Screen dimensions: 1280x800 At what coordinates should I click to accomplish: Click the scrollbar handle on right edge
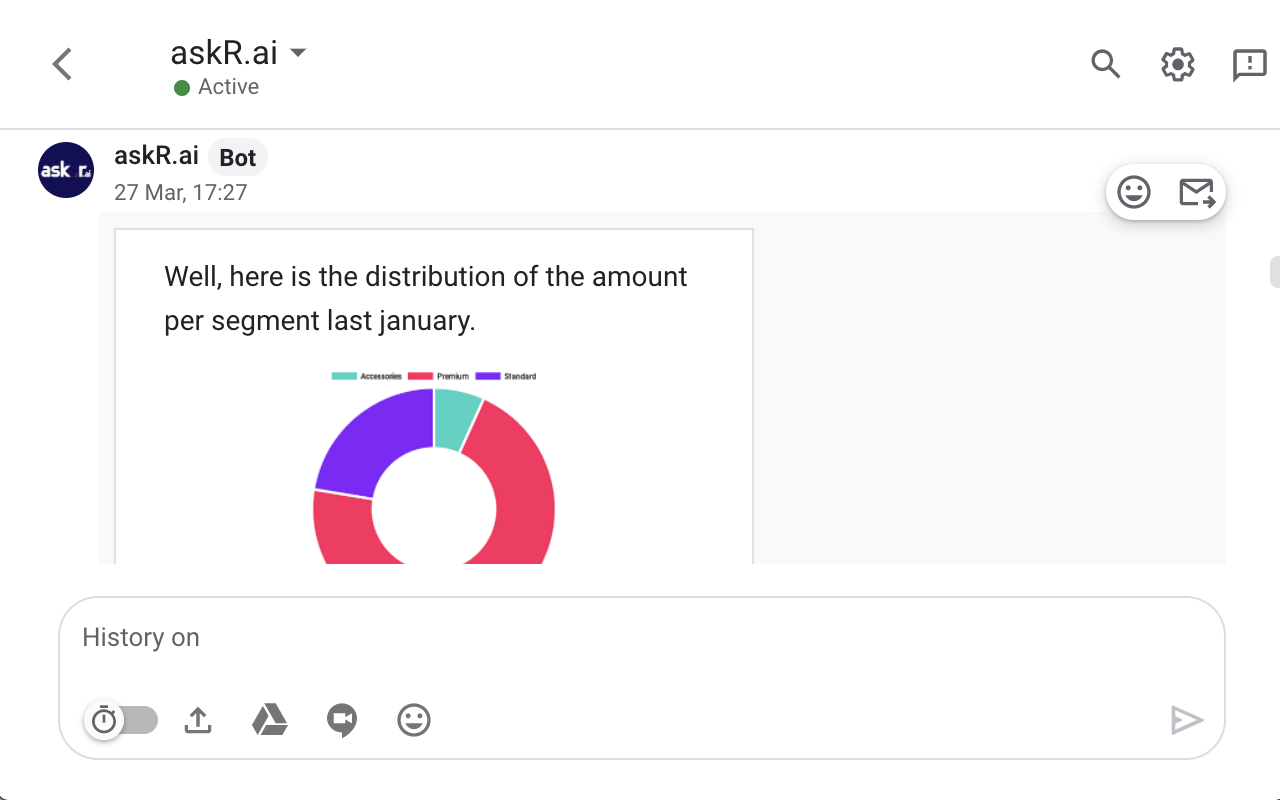[x=1274, y=272]
